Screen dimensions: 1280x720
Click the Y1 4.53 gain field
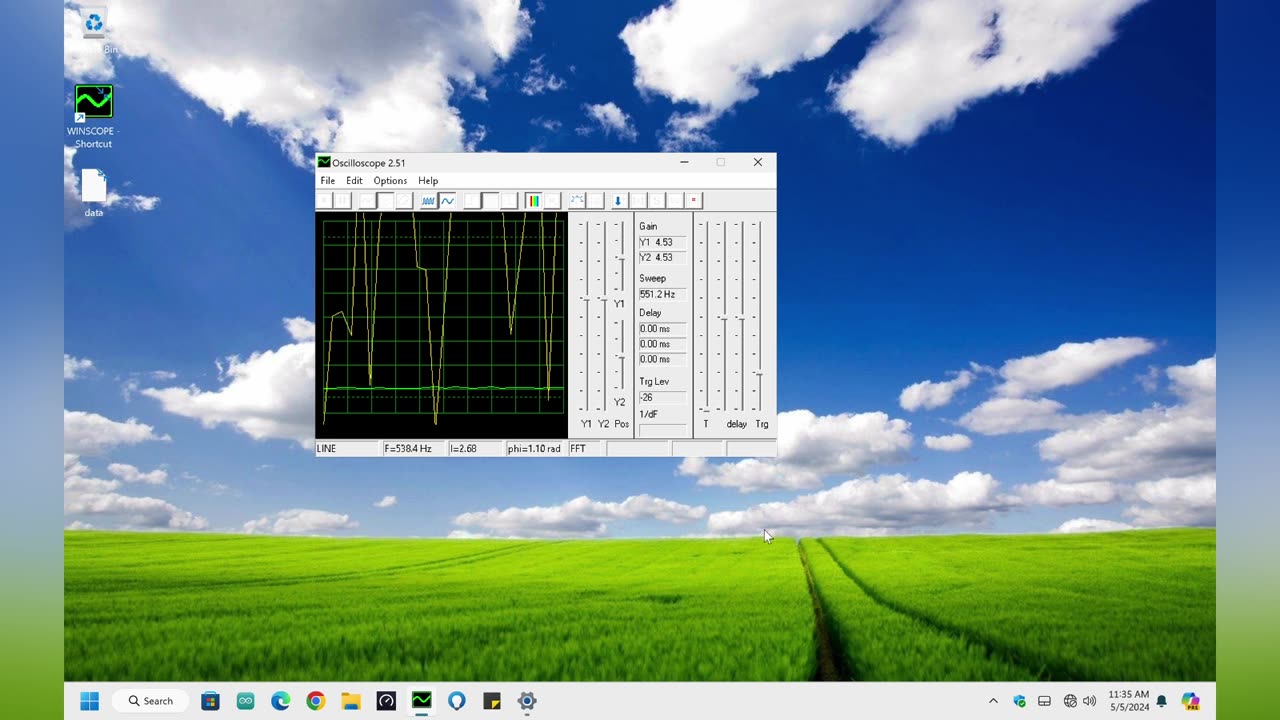click(x=662, y=242)
